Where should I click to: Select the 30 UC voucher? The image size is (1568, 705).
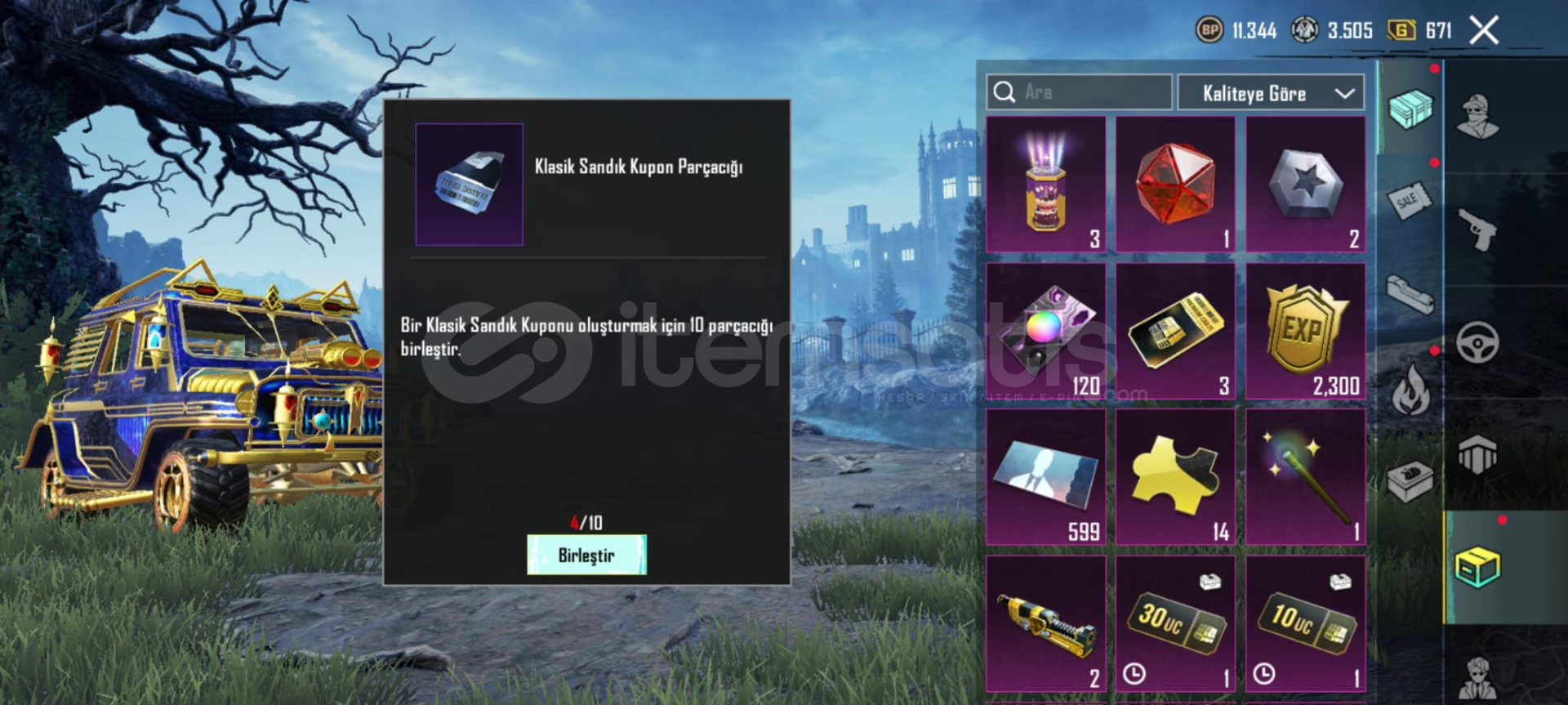(x=1175, y=624)
